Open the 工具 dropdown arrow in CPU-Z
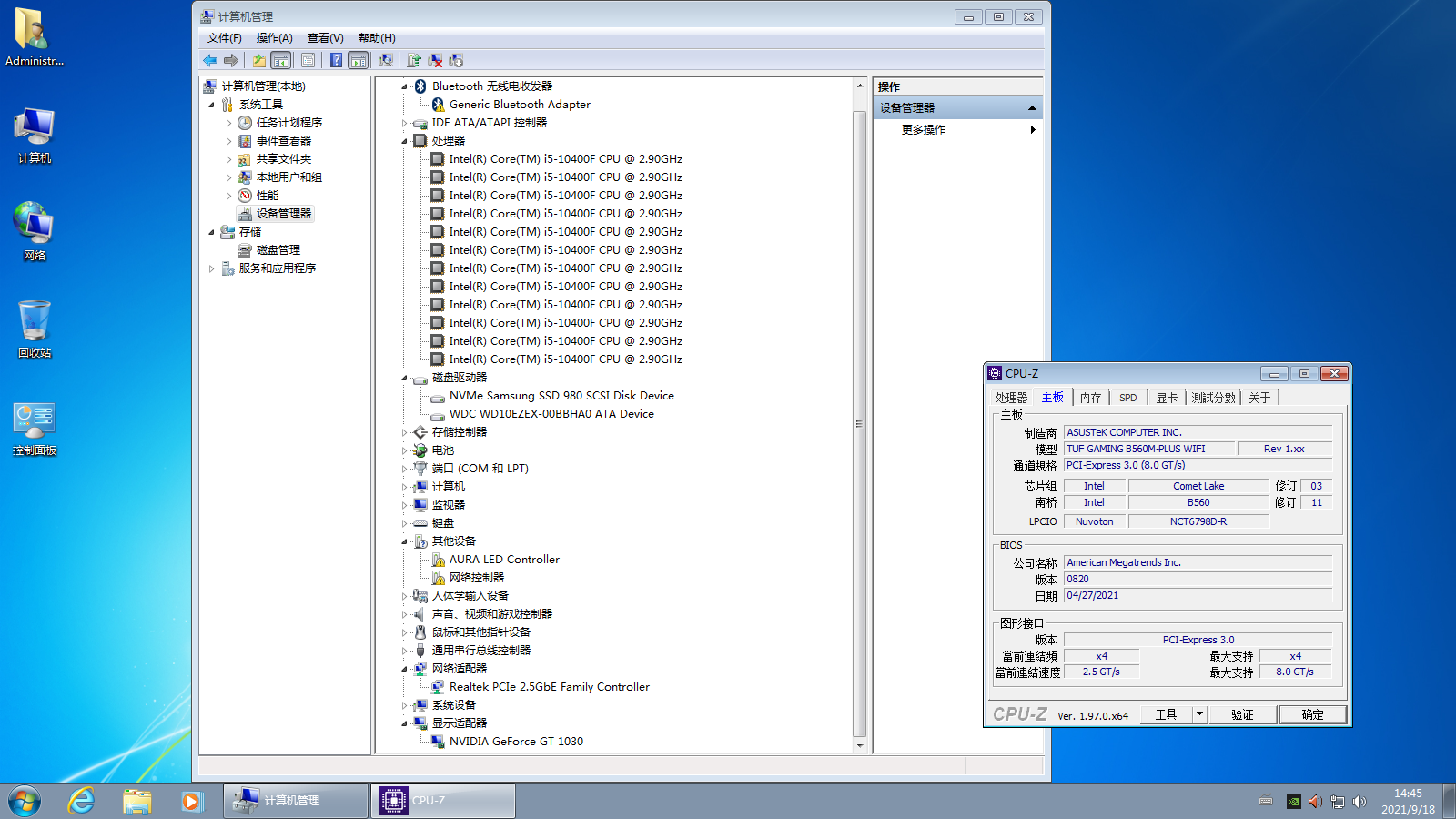1456x819 pixels. [x=1199, y=714]
